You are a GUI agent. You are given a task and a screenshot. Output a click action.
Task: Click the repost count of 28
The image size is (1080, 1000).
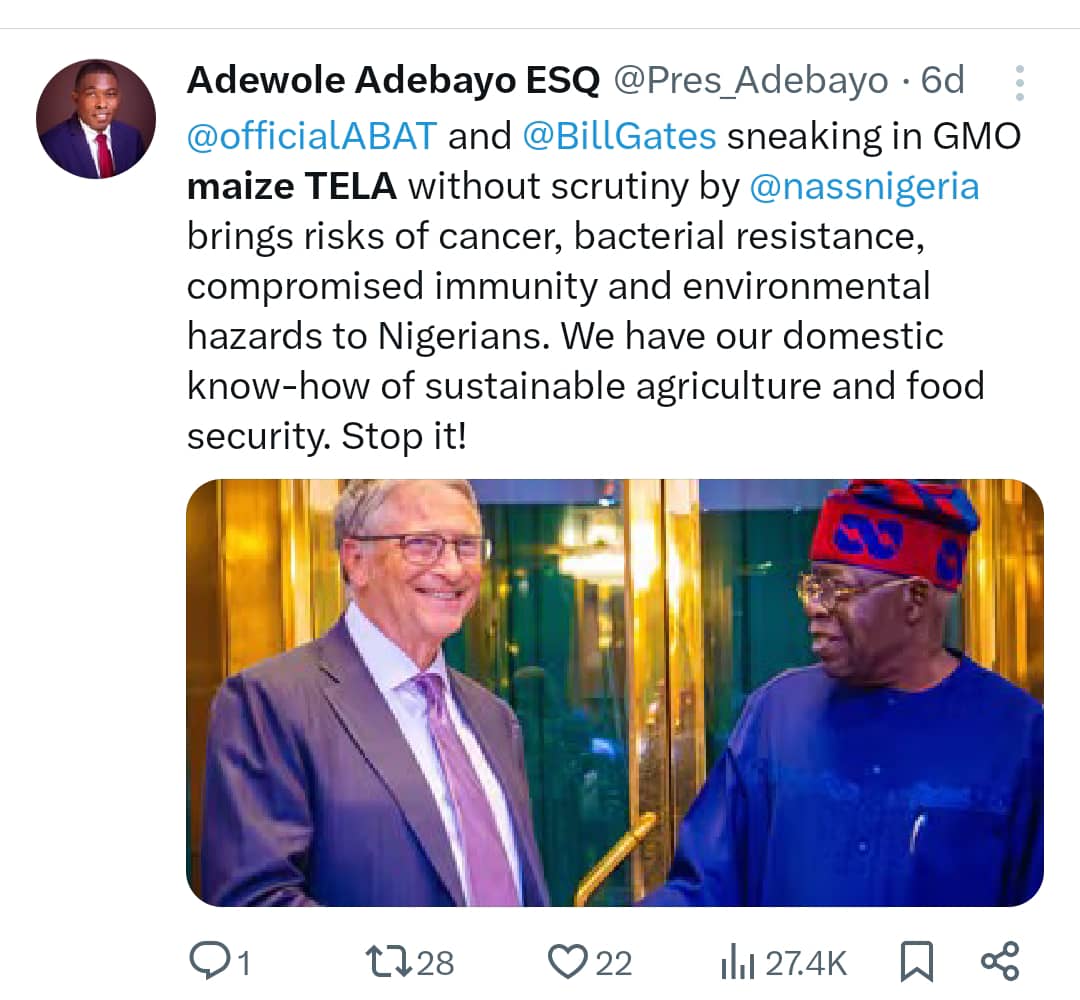point(434,964)
